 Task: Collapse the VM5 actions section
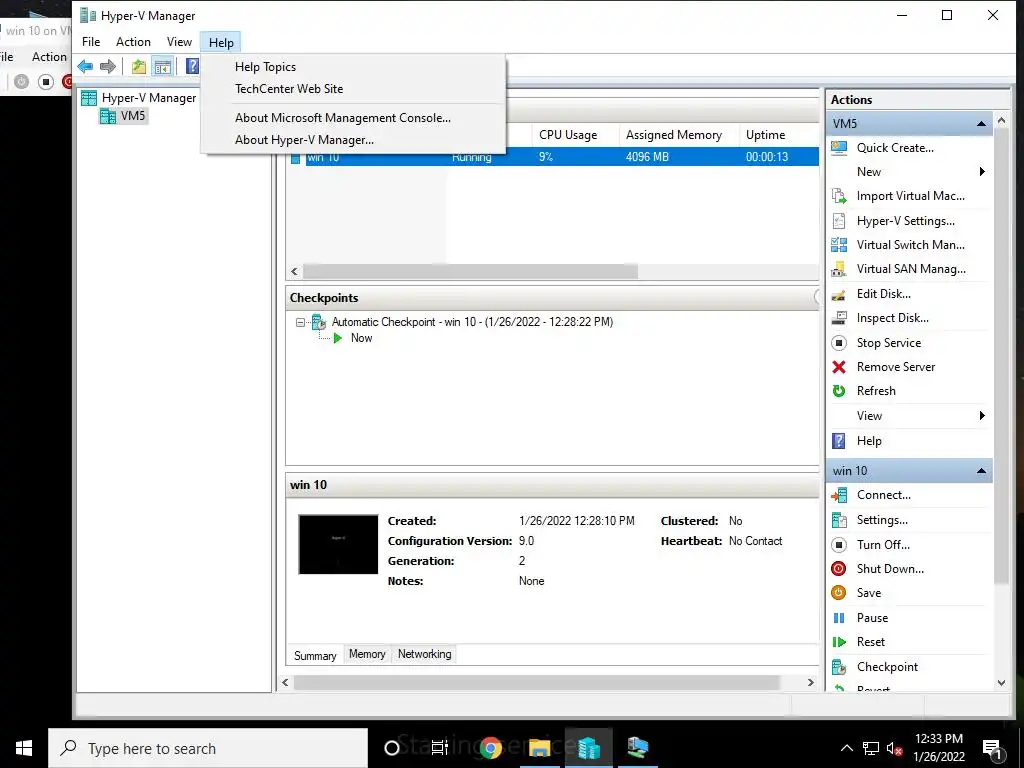981,123
